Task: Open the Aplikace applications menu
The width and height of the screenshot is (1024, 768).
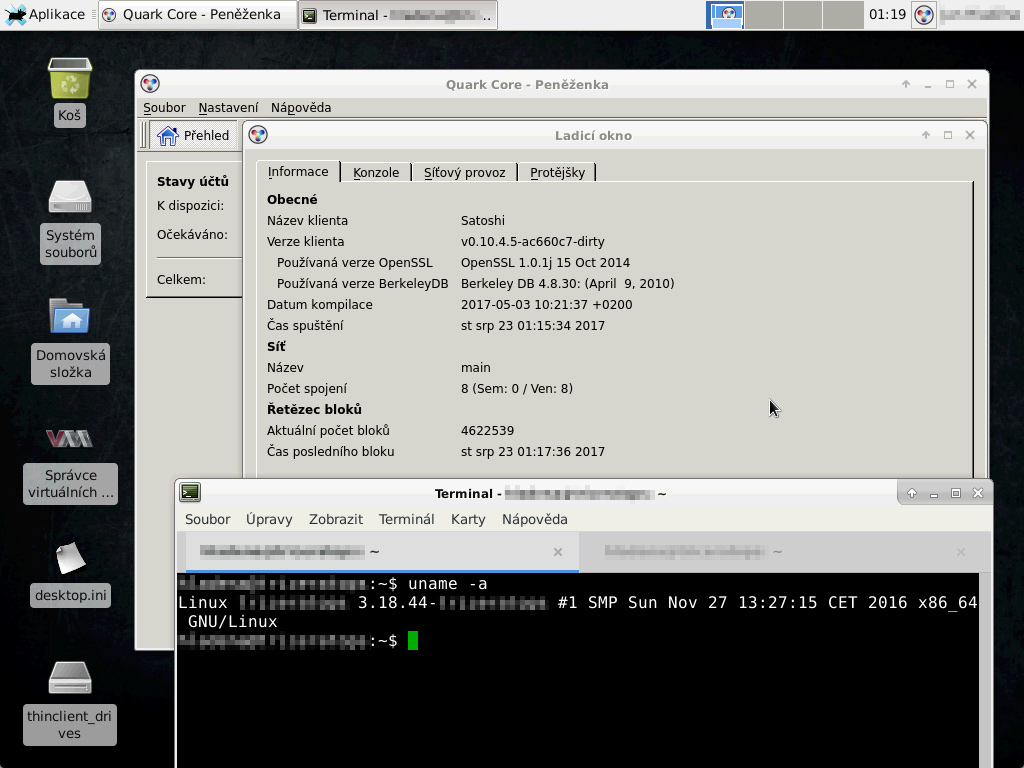Action: [46, 14]
